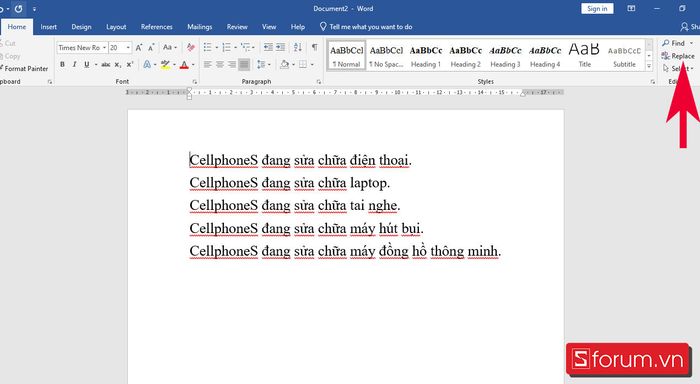The image size is (700, 384).
Task: Click the Bullets list icon
Action: pyautogui.click(x=208, y=47)
